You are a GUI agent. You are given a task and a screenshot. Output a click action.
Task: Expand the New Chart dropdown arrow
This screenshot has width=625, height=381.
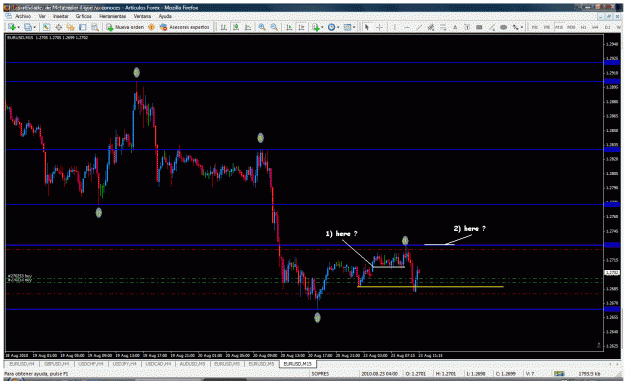[x=18, y=27]
